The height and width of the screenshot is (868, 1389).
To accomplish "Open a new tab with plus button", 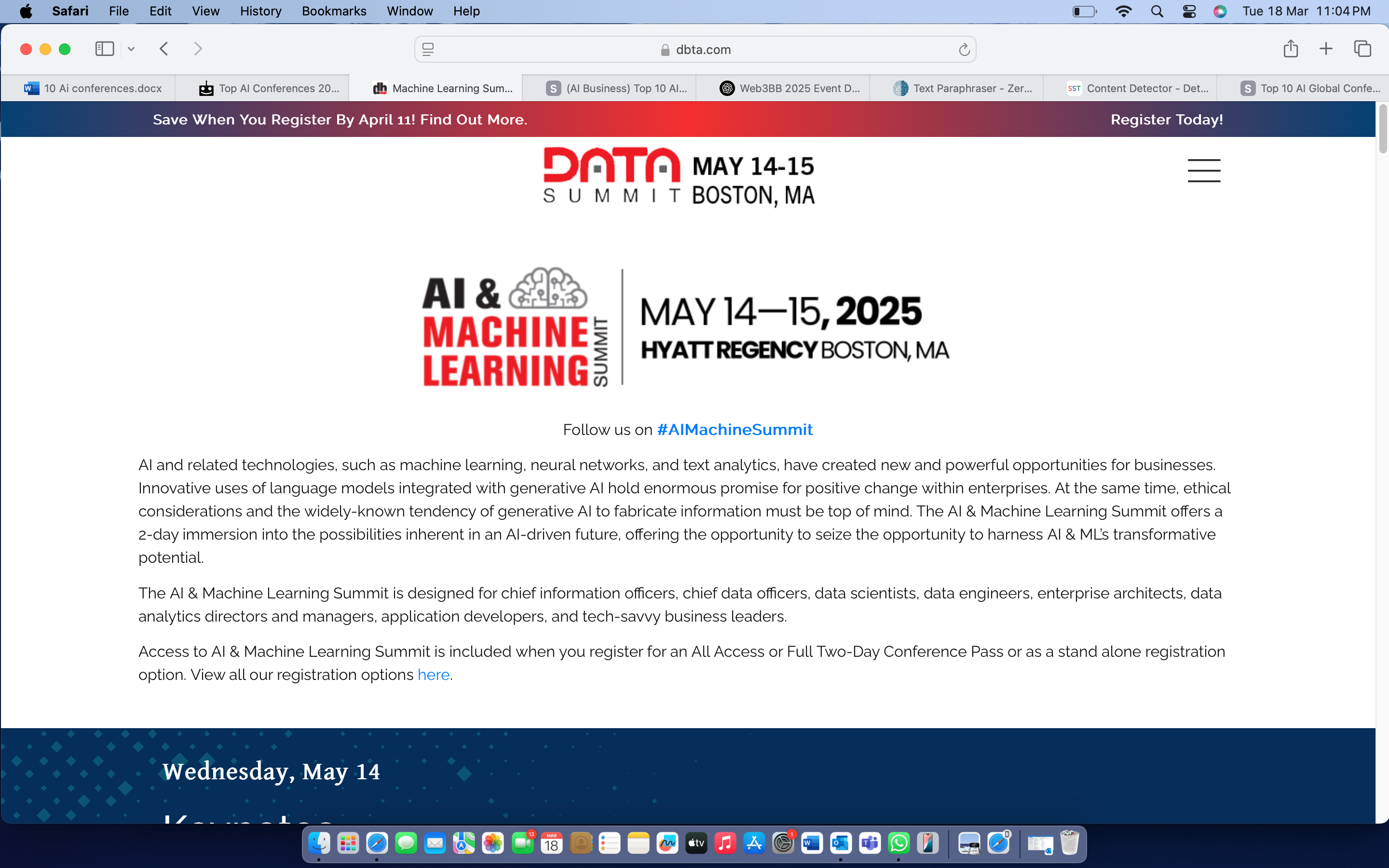I will [1326, 49].
